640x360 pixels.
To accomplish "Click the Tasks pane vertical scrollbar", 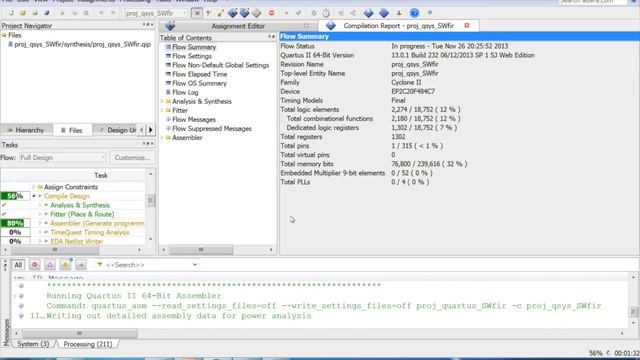I will pos(150,200).
